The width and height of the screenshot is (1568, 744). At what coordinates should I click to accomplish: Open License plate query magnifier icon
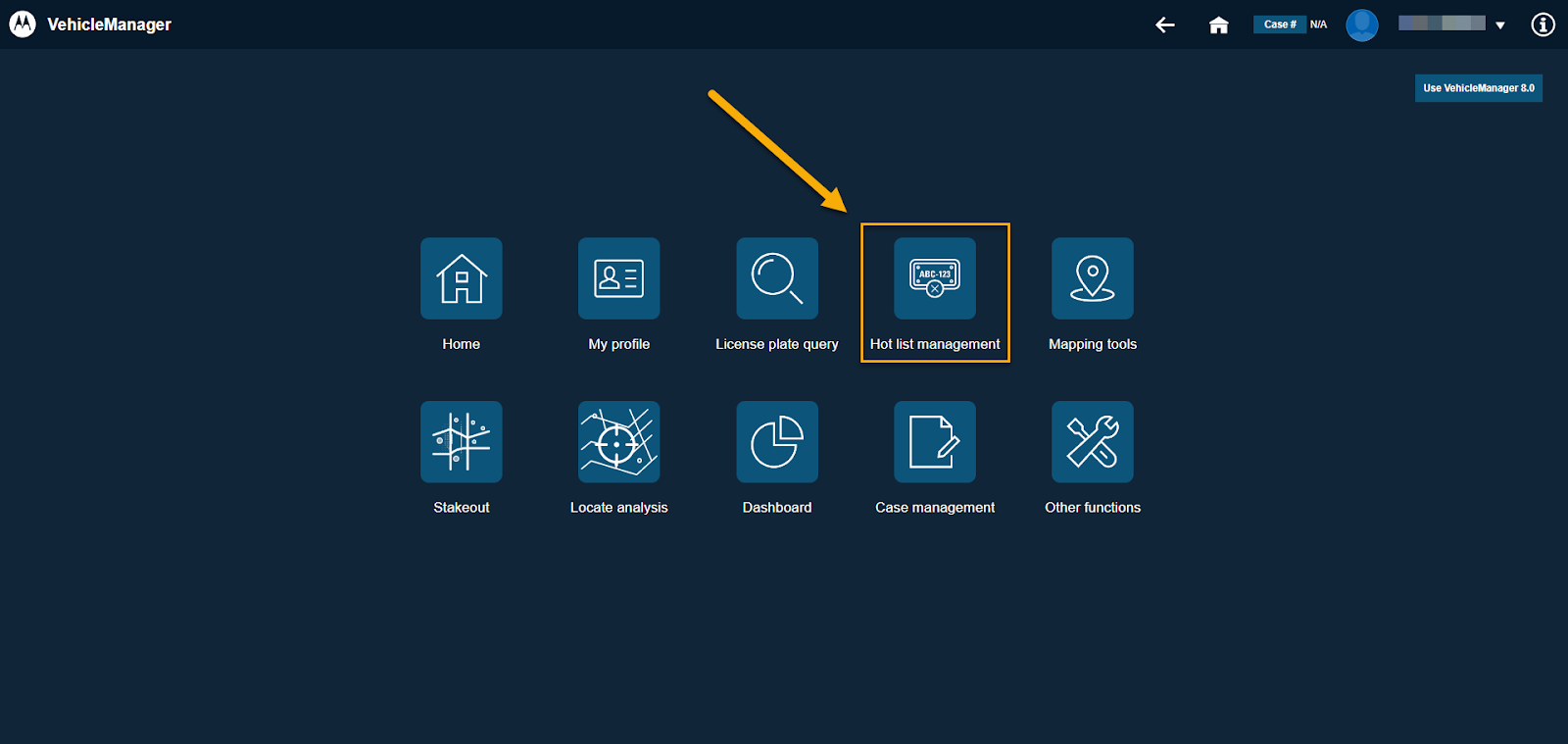[777, 278]
